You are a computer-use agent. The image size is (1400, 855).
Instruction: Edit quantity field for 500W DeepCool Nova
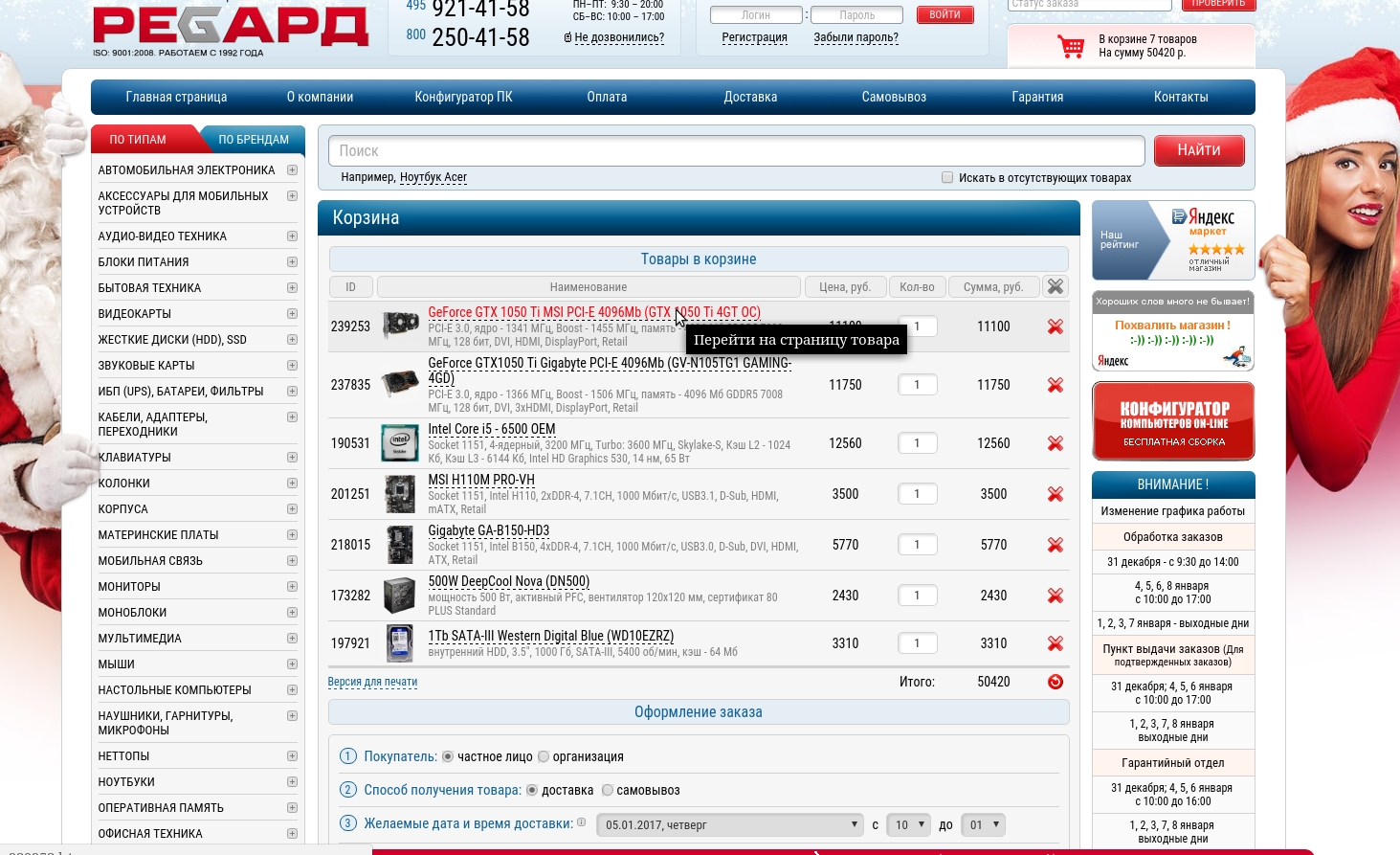pyautogui.click(x=917, y=596)
